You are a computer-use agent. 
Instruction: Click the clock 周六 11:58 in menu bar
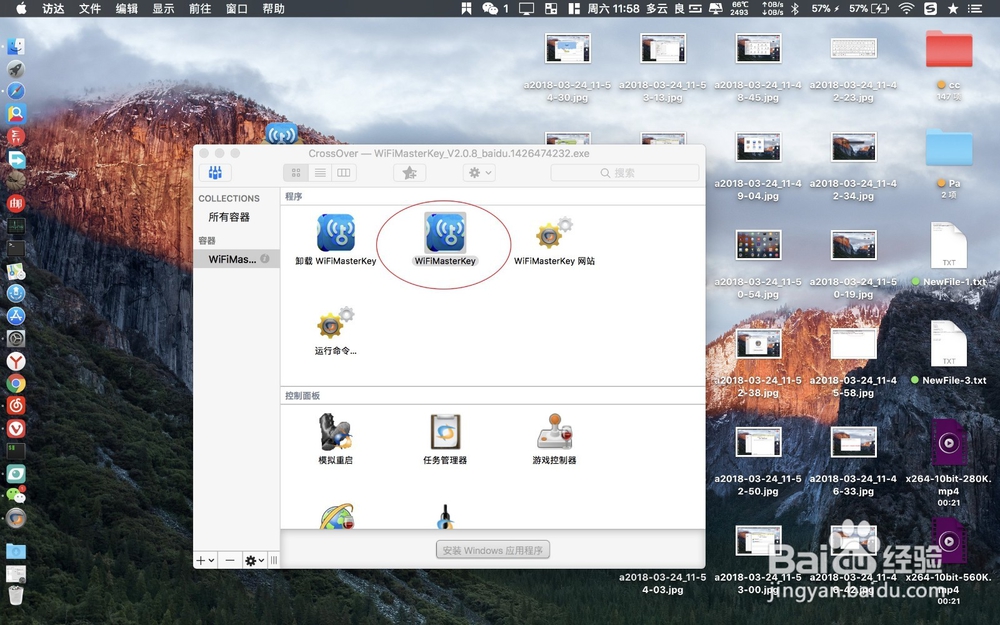point(612,8)
